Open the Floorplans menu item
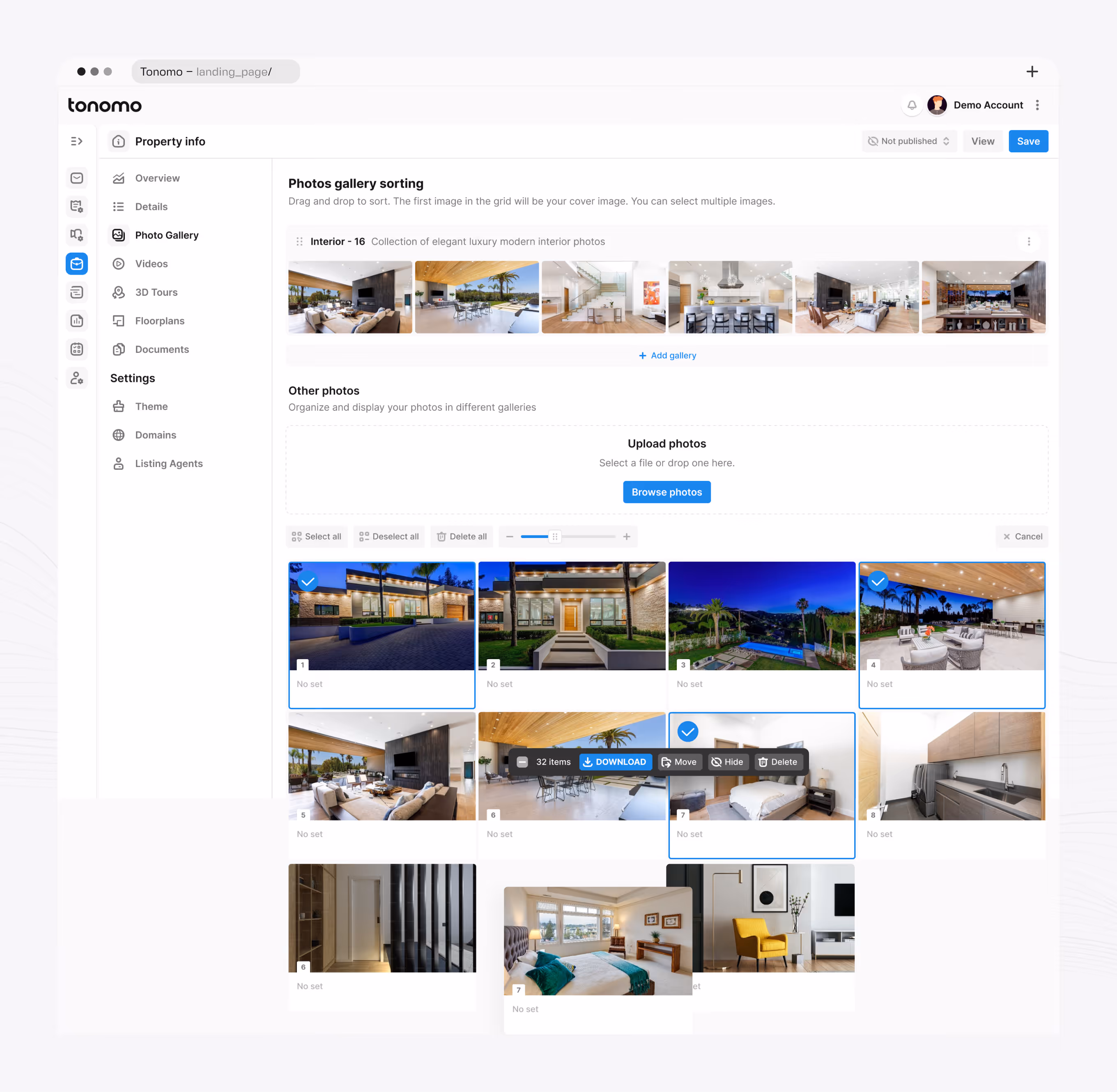The image size is (1117, 1092). click(x=159, y=321)
